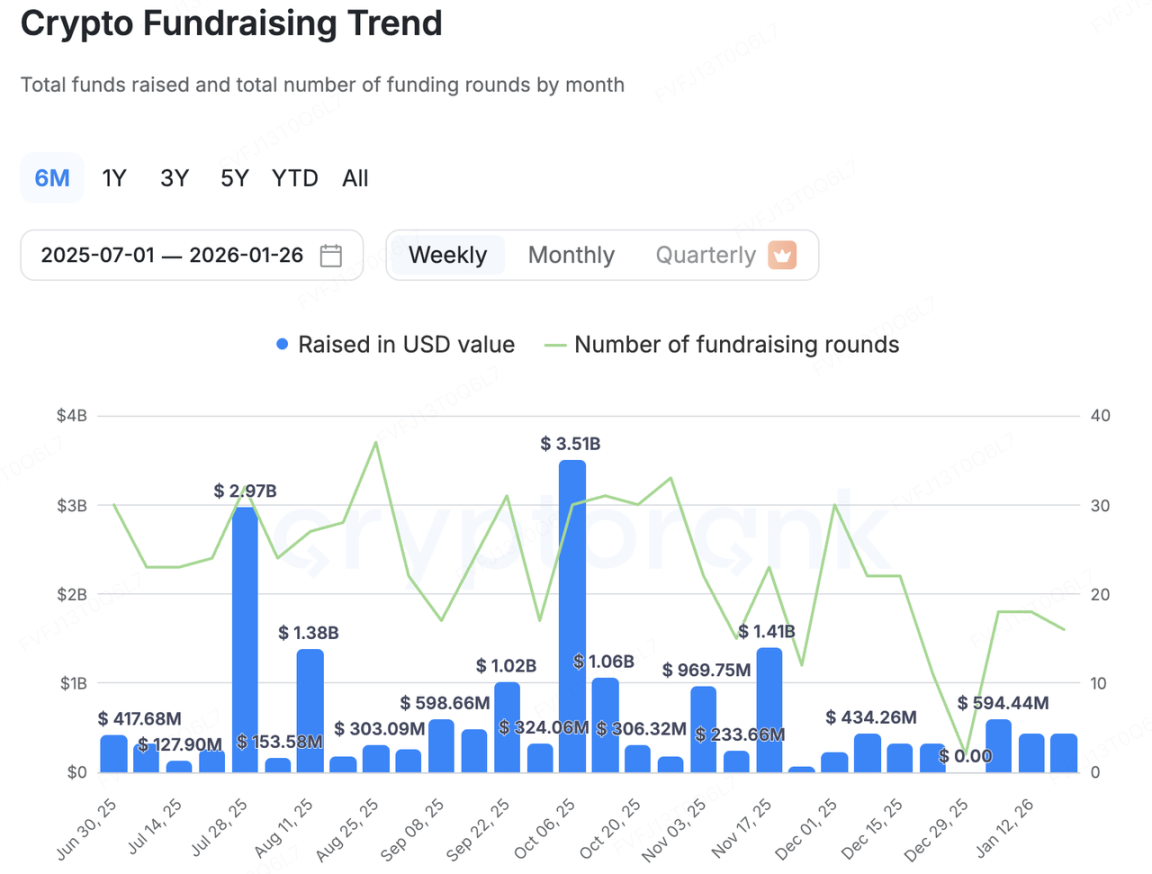Screen dimensions: 1152x874
Task: Switch to Weekly interval
Action: (447, 255)
